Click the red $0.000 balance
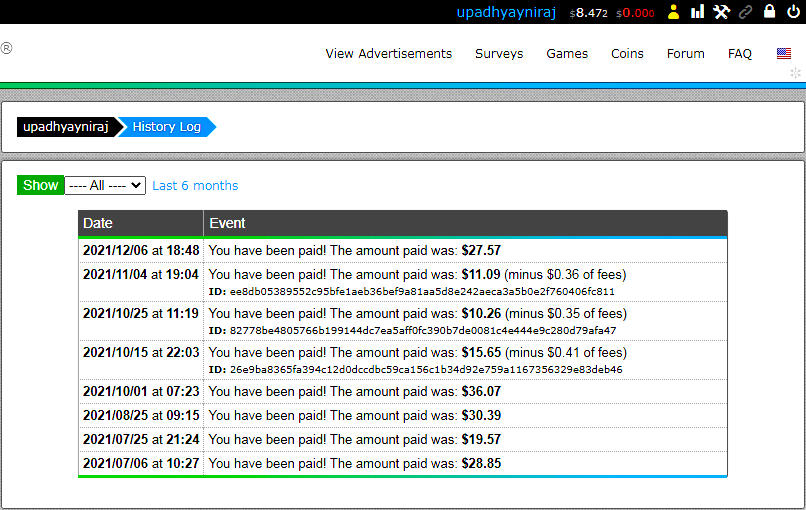The width and height of the screenshot is (806, 510). click(x=635, y=13)
